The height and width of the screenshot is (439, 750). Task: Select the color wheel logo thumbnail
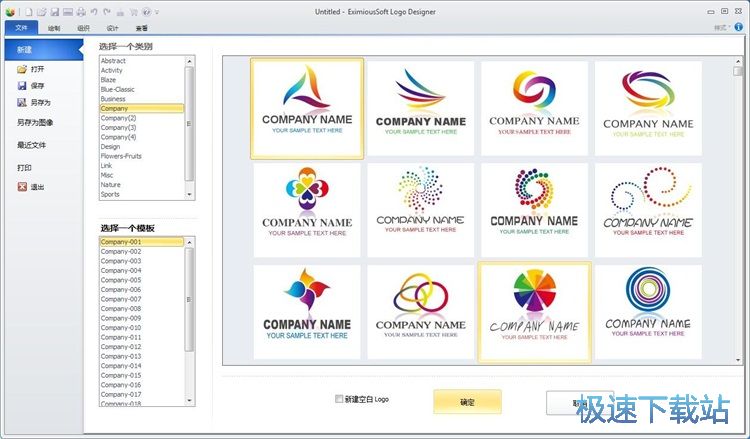click(x=534, y=312)
